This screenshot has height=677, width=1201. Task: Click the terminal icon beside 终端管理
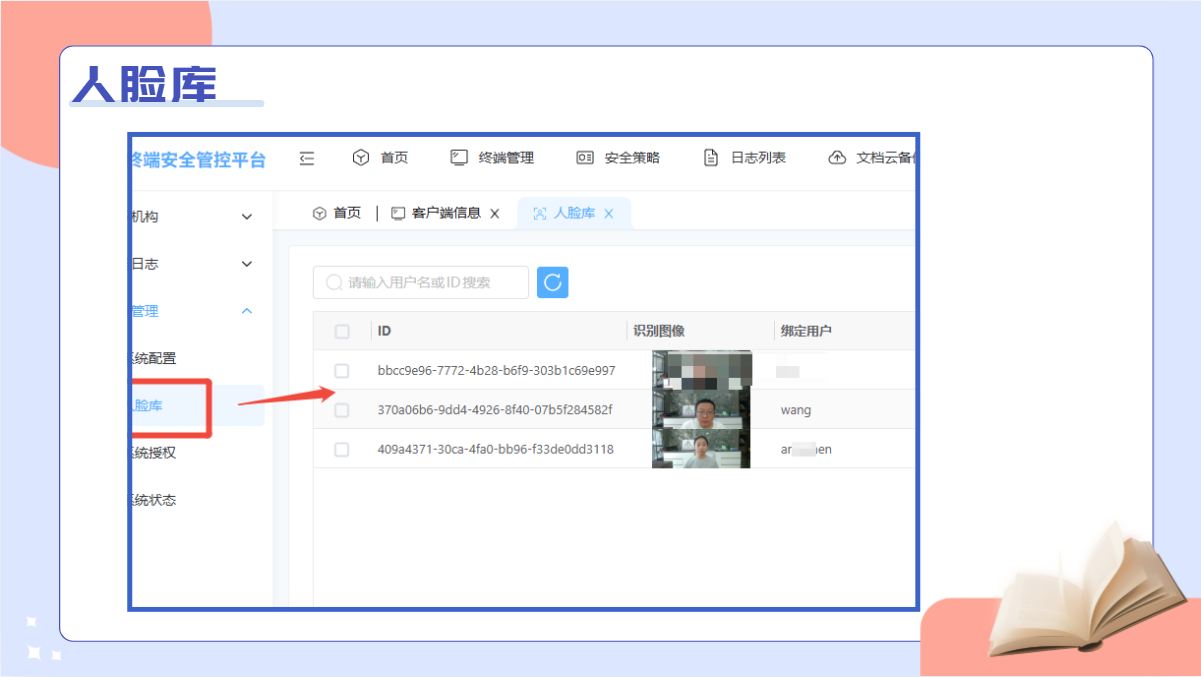(459, 158)
